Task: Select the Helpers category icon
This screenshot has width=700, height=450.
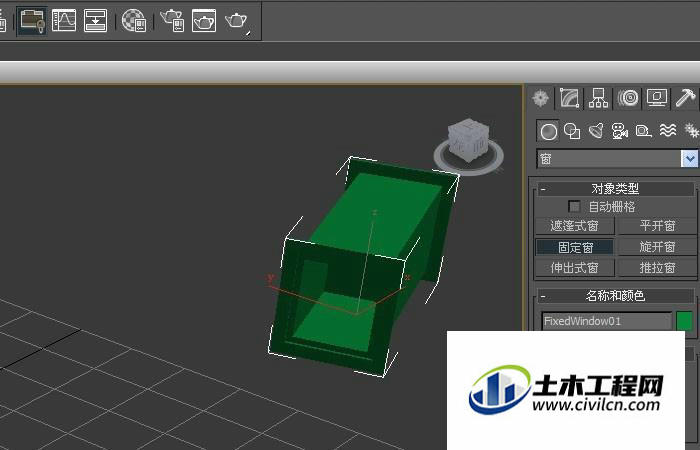Action: click(643, 131)
